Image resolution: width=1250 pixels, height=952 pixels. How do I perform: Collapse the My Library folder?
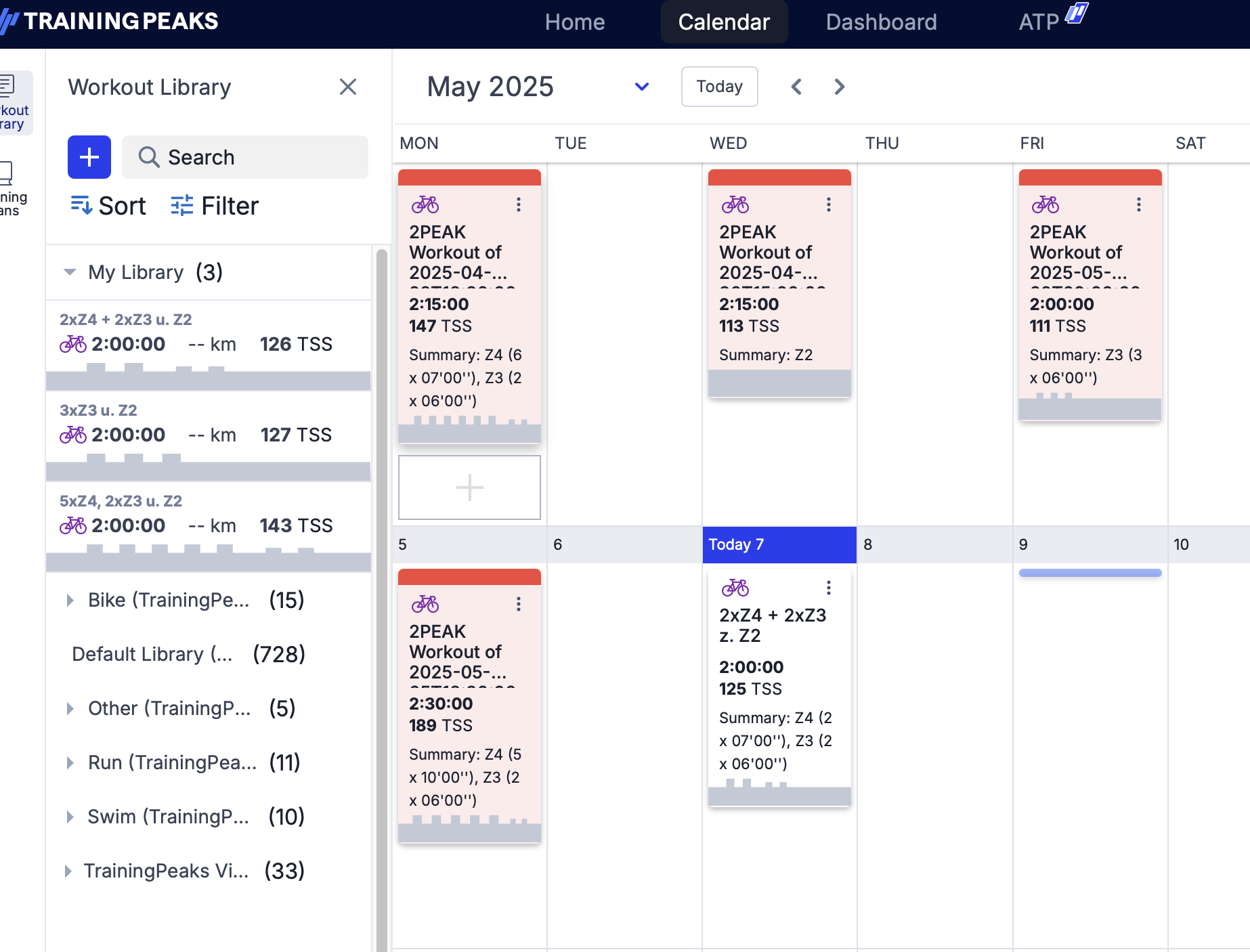pos(70,272)
